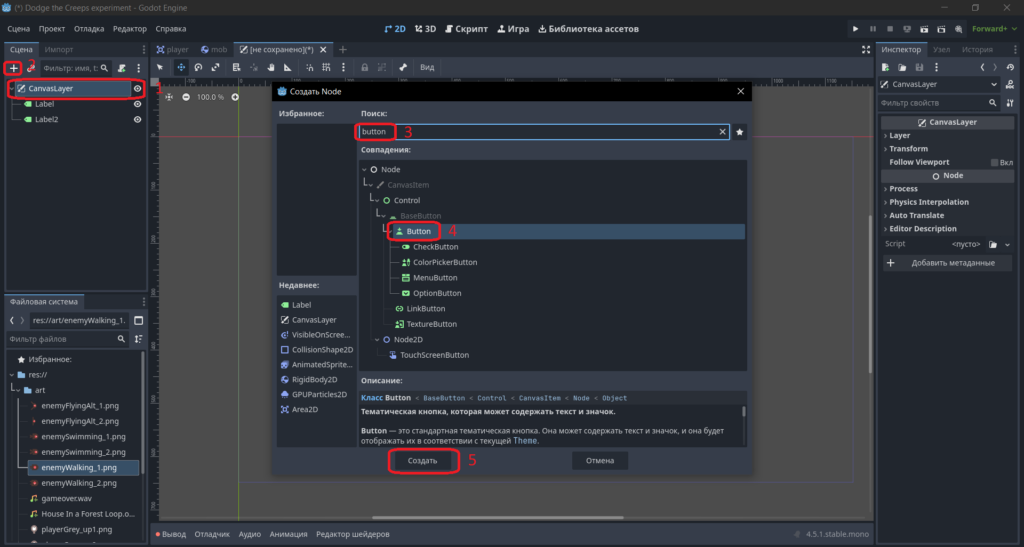This screenshot has width=1024, height=547.
Task: Toggle Grid Snap option in toolbar
Action: tap(326, 67)
